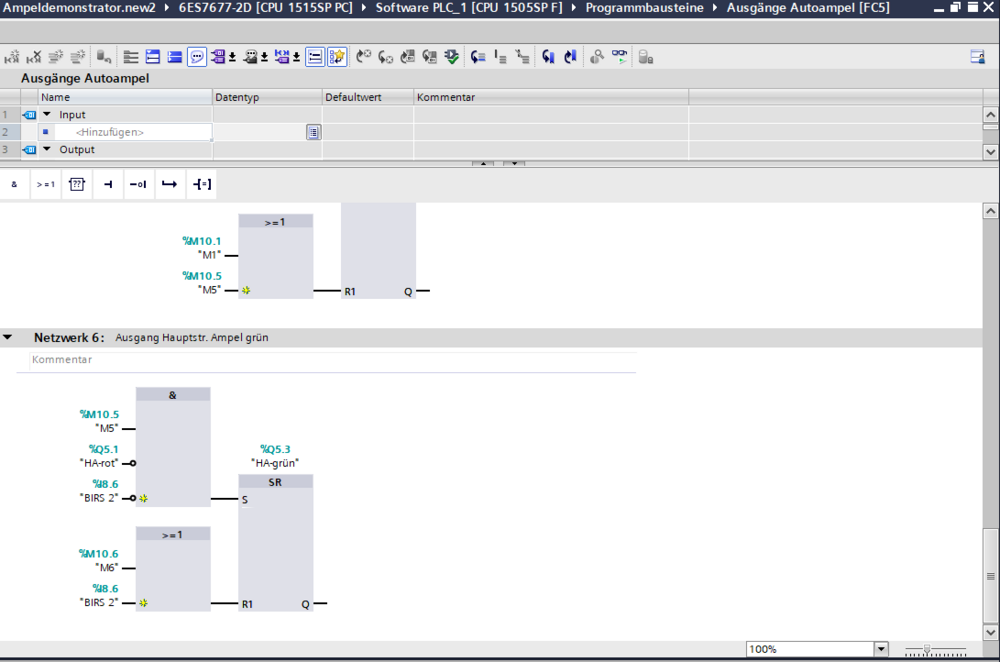This screenshot has height=662, width=1000.
Task: Toggle the highlighted list-view toolbar button
Action: click(315, 57)
